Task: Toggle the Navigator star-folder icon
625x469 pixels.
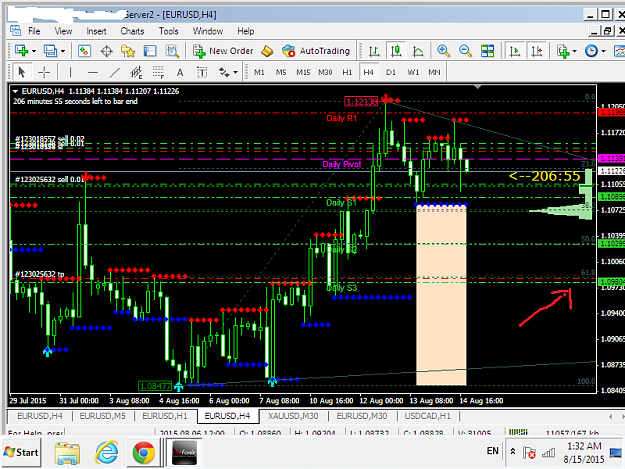Action: coord(128,51)
